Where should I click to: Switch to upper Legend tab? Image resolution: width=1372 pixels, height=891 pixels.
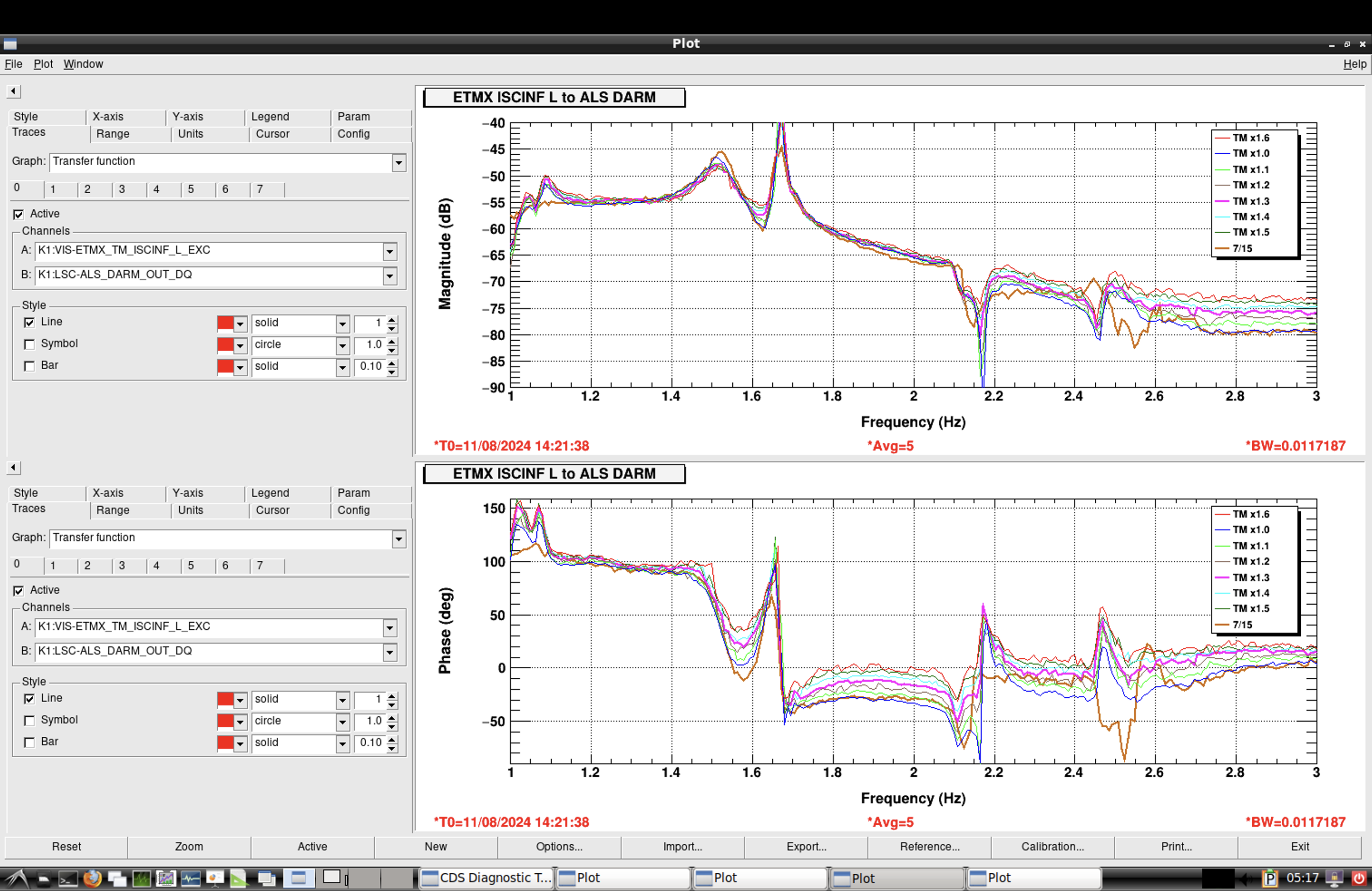pyautogui.click(x=270, y=117)
